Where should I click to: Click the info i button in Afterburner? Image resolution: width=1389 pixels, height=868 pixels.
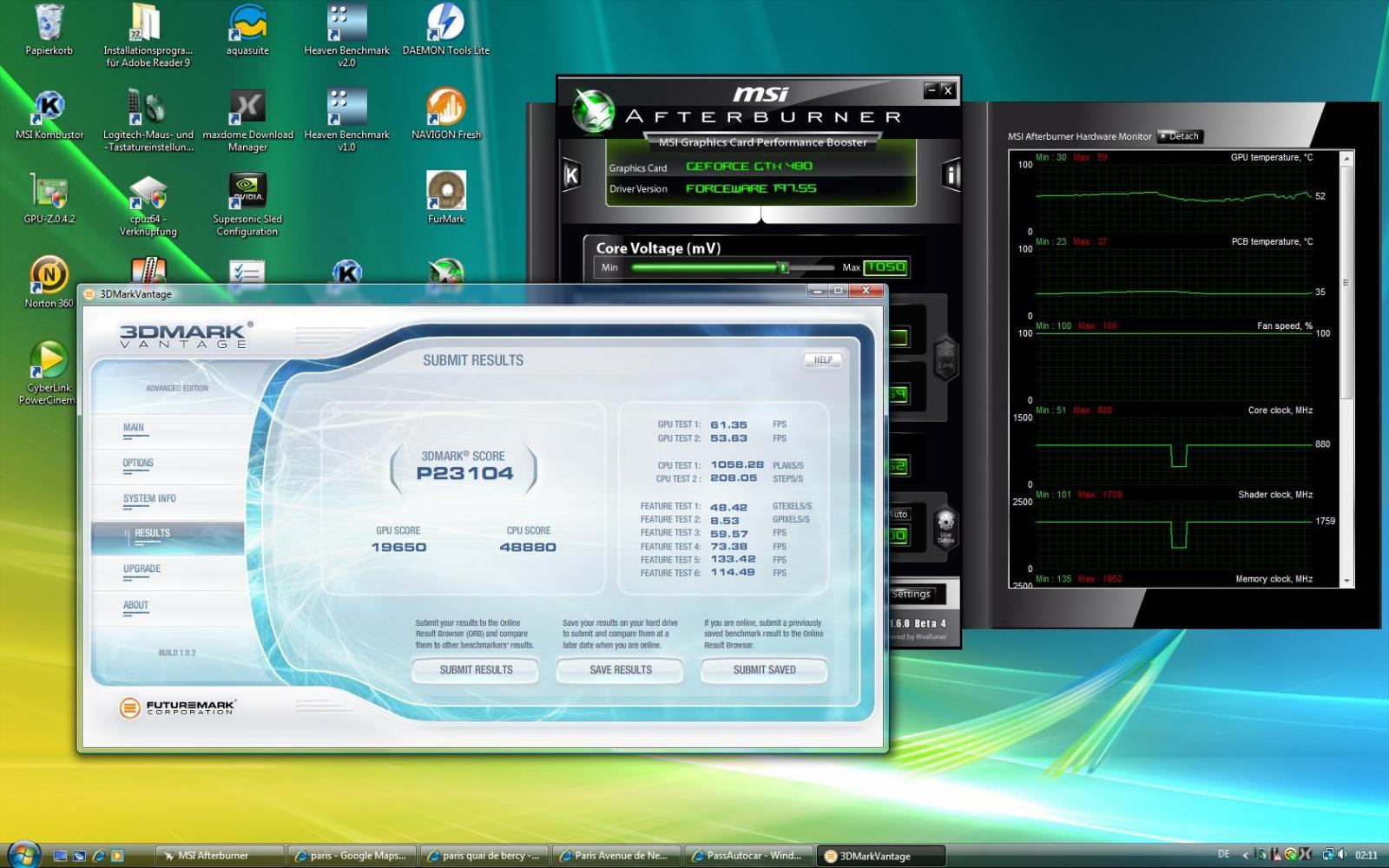[x=951, y=176]
